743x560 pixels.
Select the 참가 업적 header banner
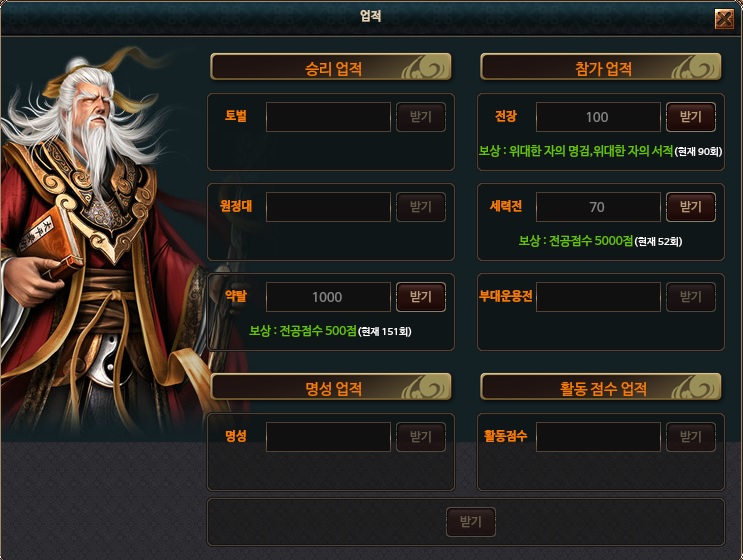pos(601,67)
